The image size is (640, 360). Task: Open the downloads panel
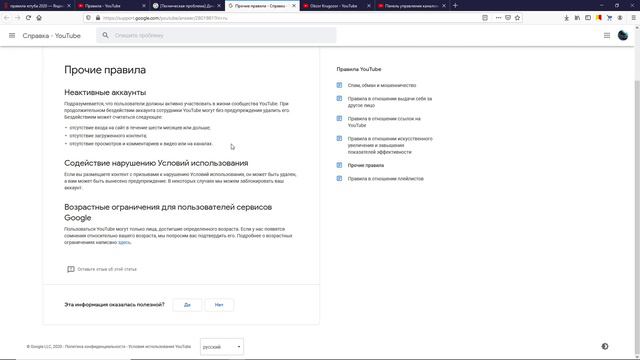point(567,18)
